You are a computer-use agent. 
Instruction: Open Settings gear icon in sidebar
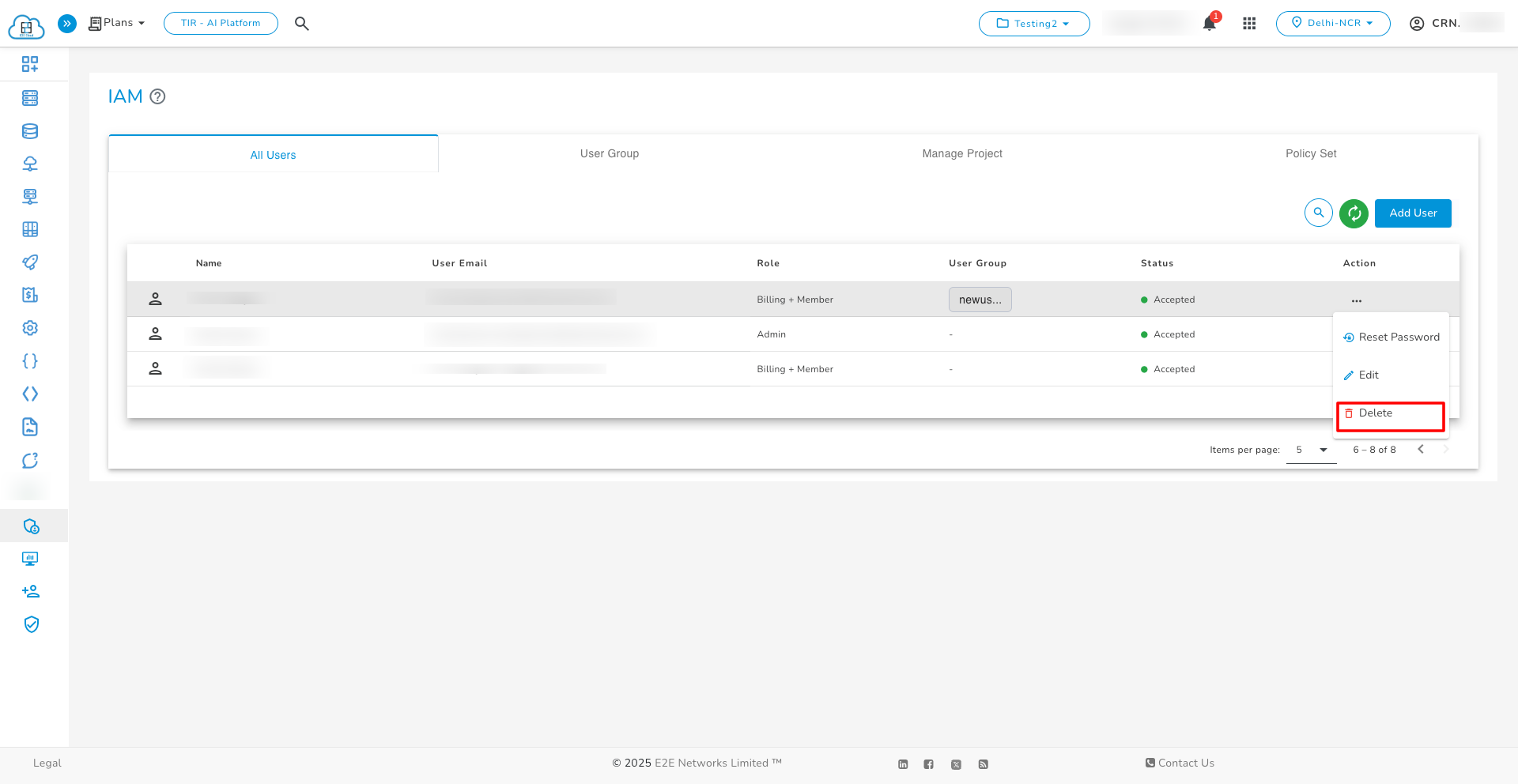point(30,327)
